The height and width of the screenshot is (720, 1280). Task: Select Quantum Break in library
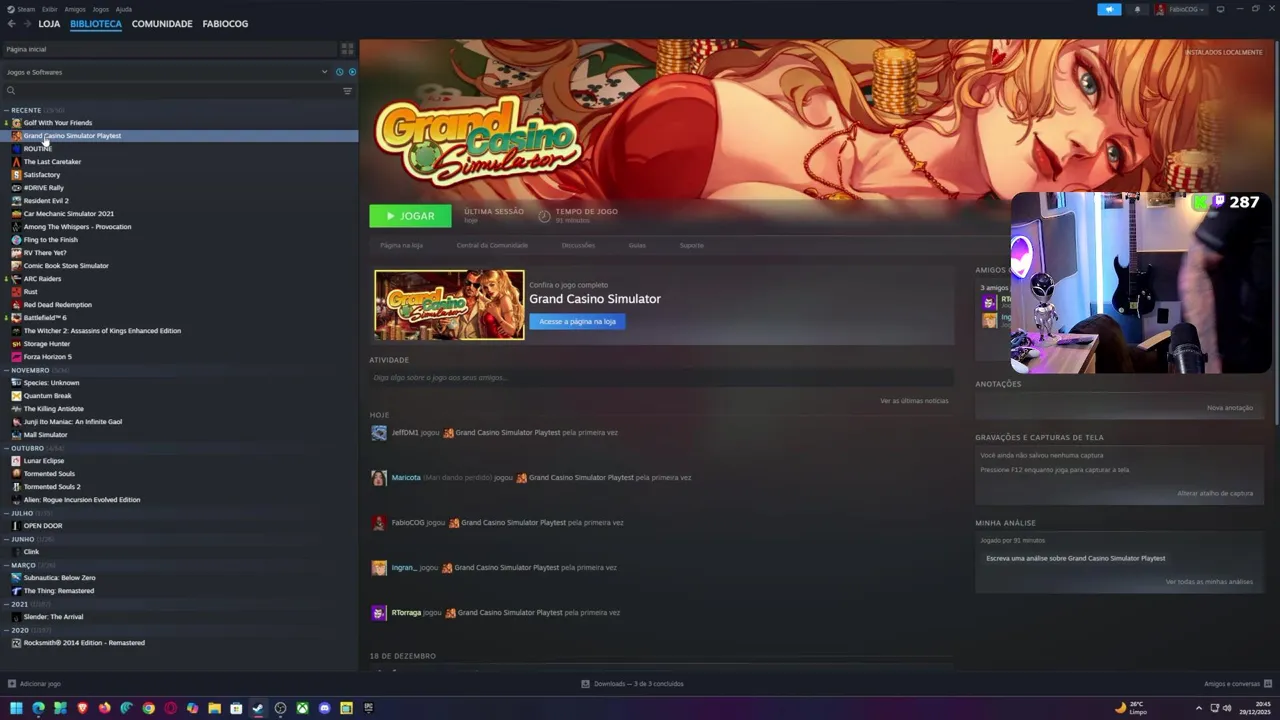point(48,396)
